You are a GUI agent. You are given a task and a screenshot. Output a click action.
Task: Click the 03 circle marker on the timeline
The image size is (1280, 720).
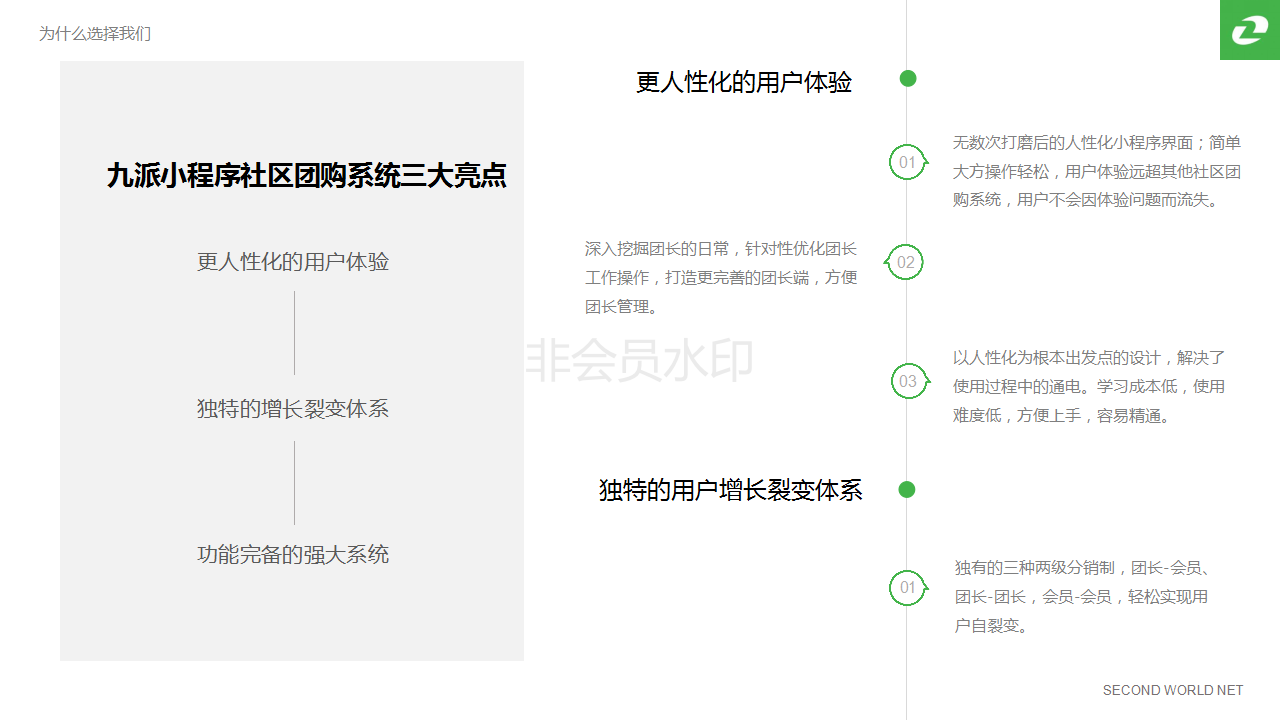coord(909,381)
